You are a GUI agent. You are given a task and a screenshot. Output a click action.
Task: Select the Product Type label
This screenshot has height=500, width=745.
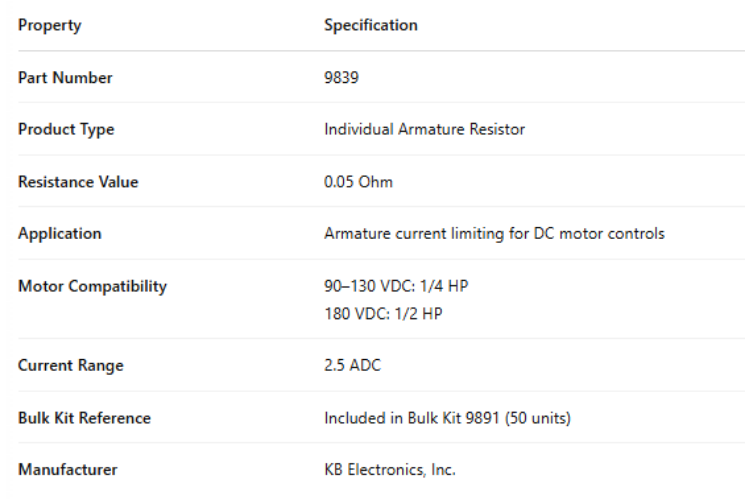point(66,130)
